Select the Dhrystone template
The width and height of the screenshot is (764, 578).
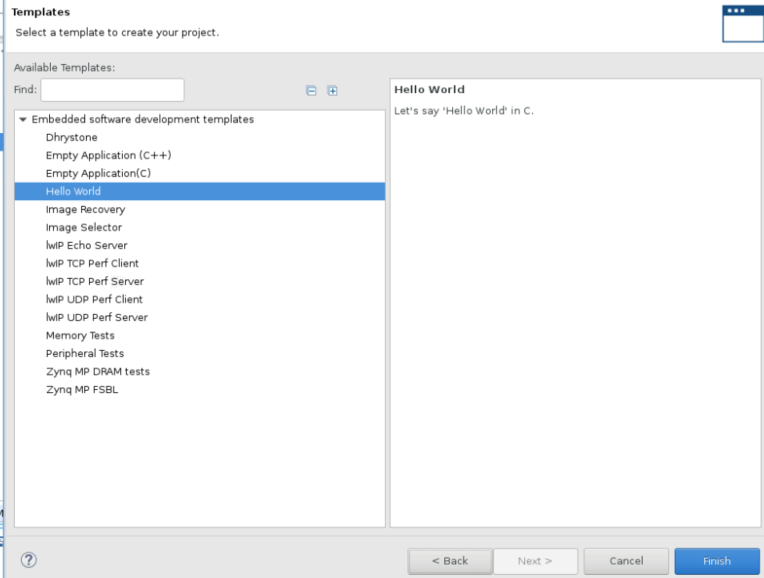71,137
